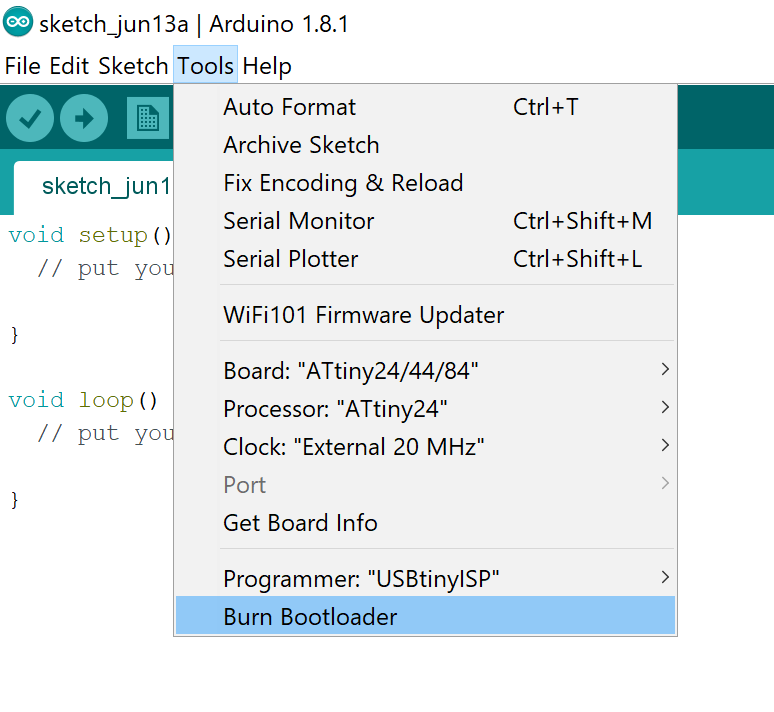Open the Help menu

267,67
